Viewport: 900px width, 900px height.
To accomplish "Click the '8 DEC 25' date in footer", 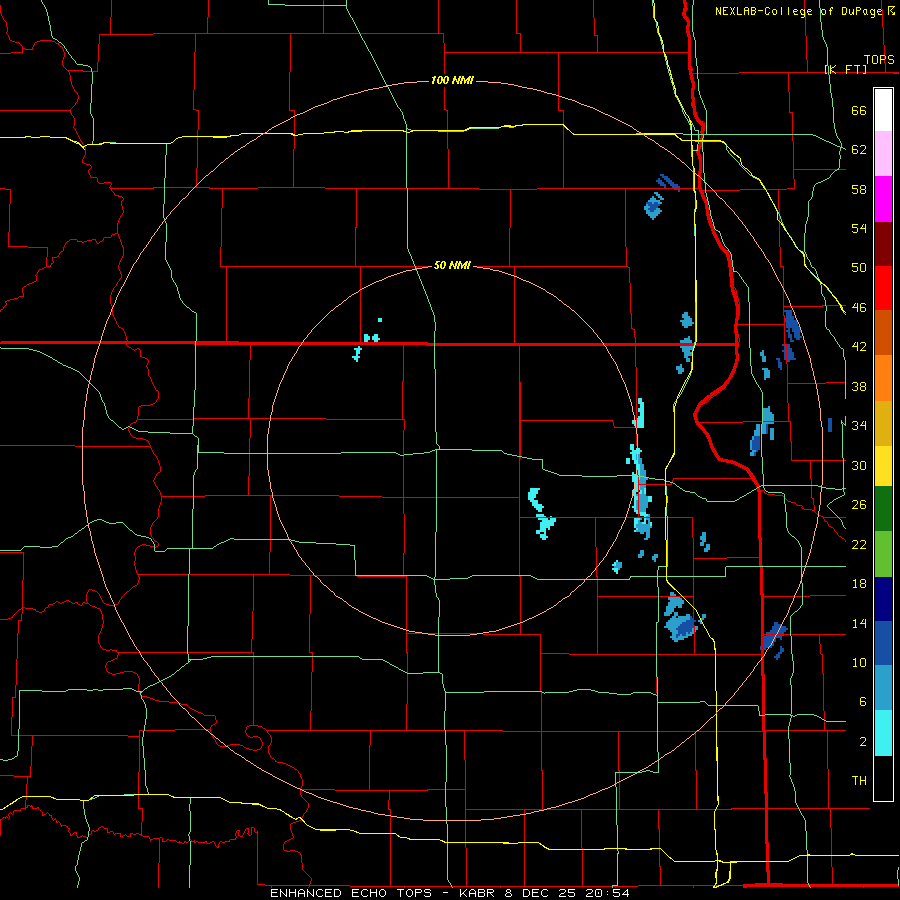I will pos(541,893).
